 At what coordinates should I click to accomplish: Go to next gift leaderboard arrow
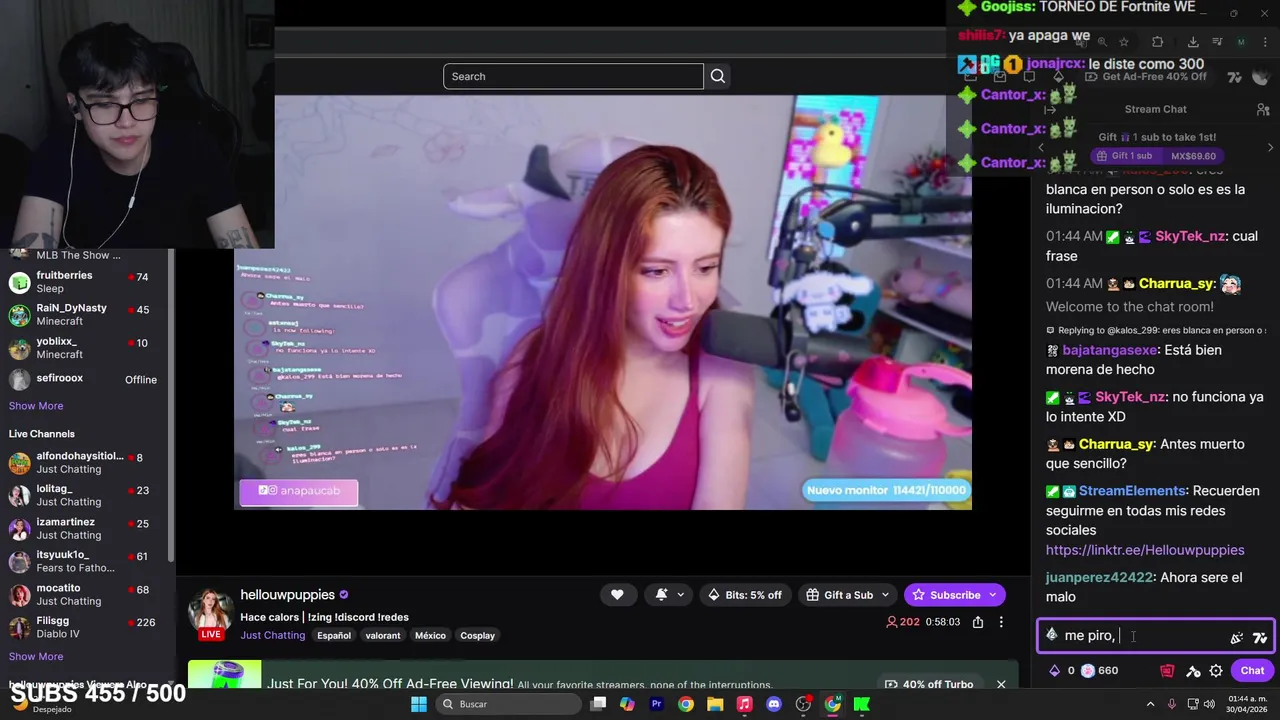tap(1270, 147)
